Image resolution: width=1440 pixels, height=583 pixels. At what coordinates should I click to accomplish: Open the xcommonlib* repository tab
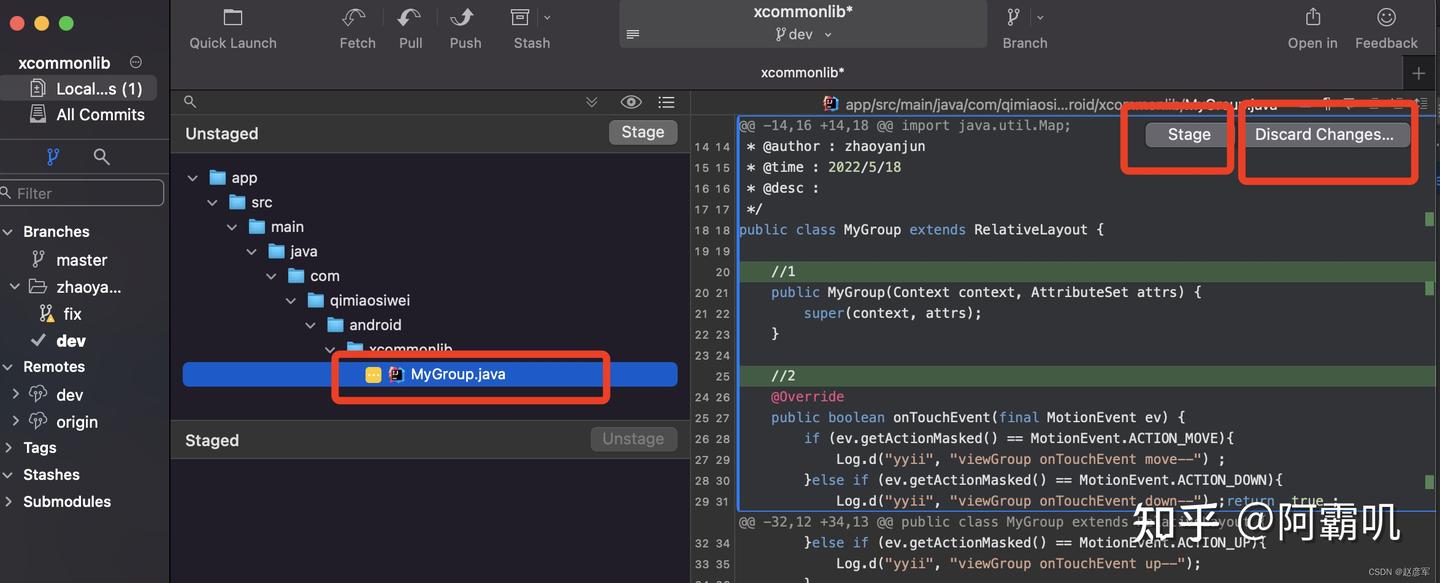tap(802, 72)
